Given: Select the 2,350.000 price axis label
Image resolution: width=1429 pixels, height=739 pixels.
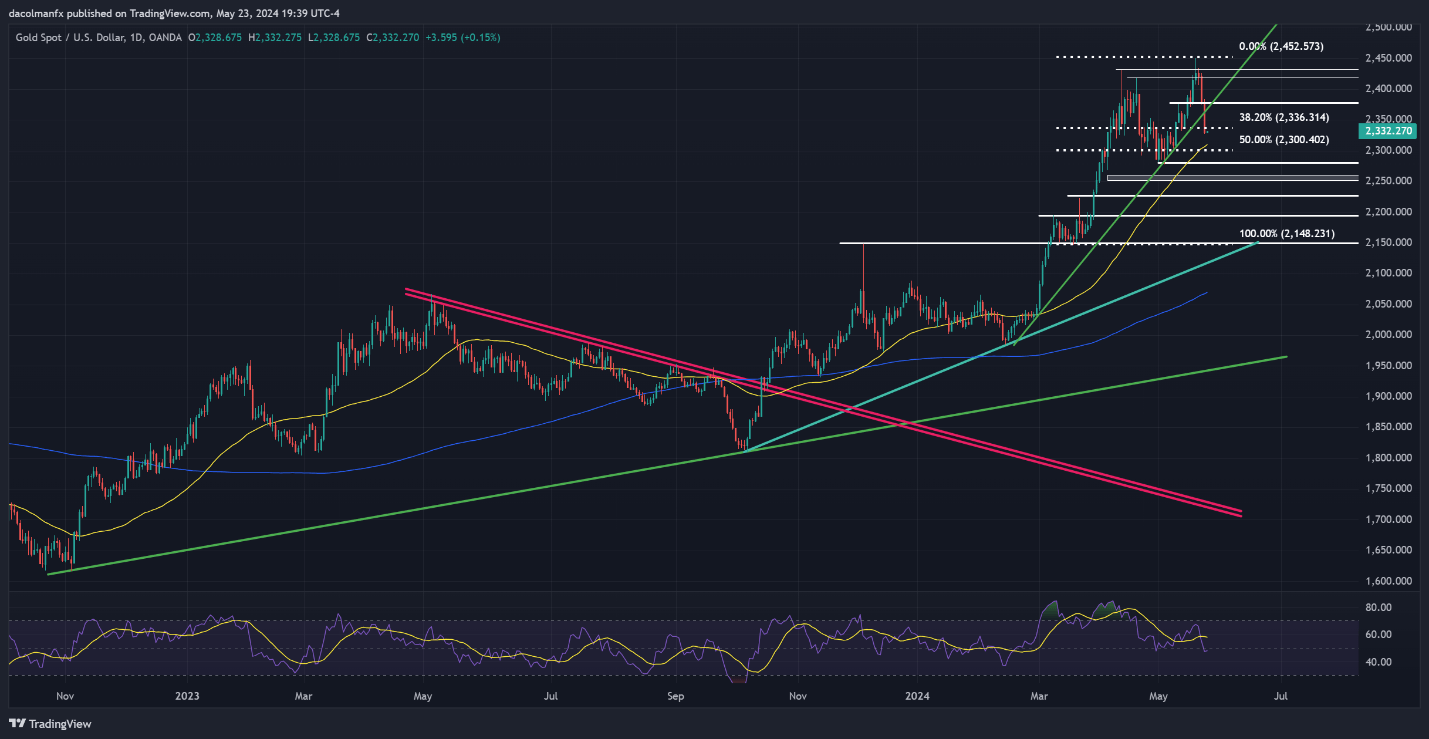Looking at the screenshot, I should tap(1389, 120).
